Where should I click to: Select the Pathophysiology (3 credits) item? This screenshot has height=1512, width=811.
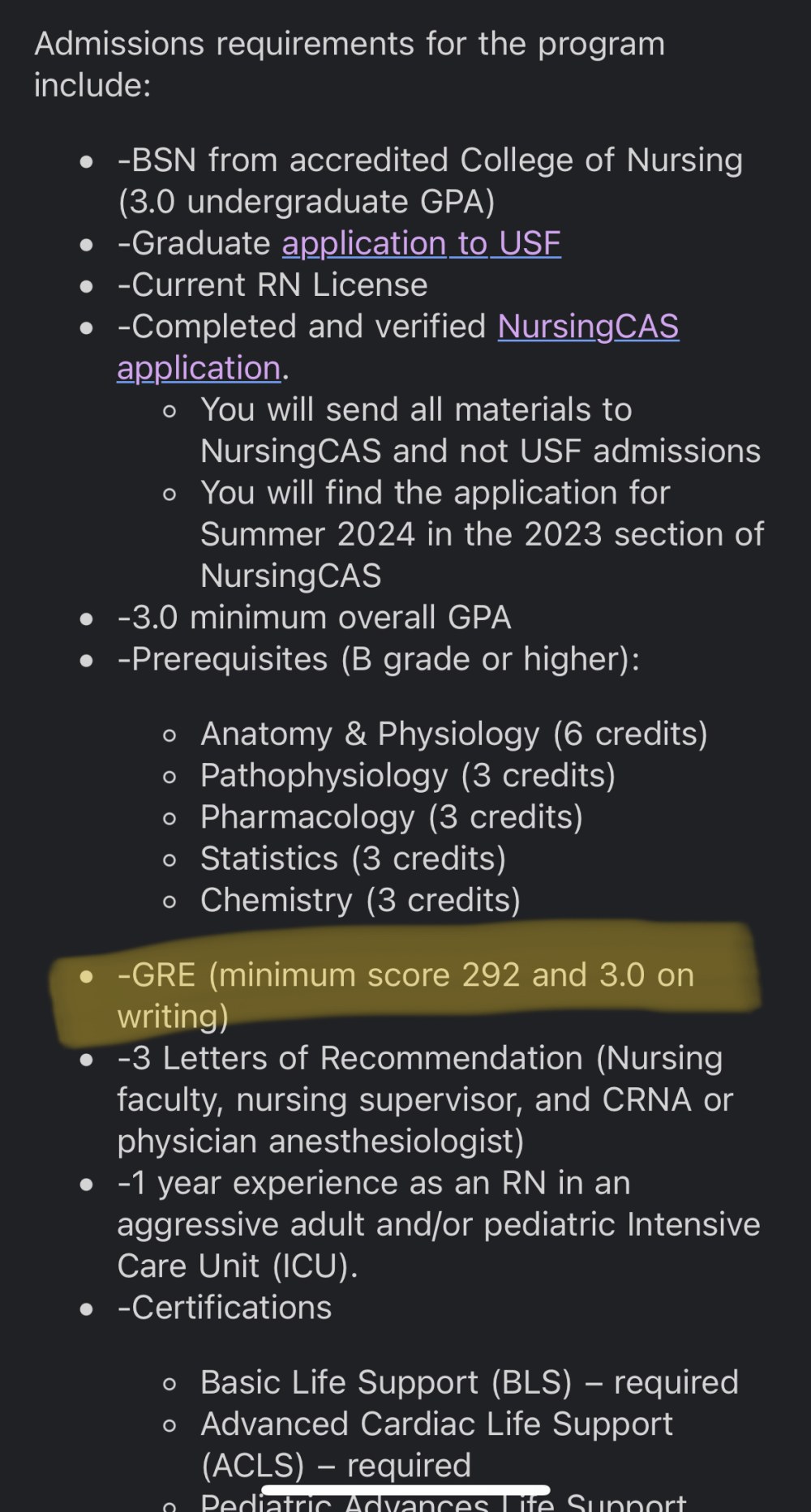[x=408, y=775]
